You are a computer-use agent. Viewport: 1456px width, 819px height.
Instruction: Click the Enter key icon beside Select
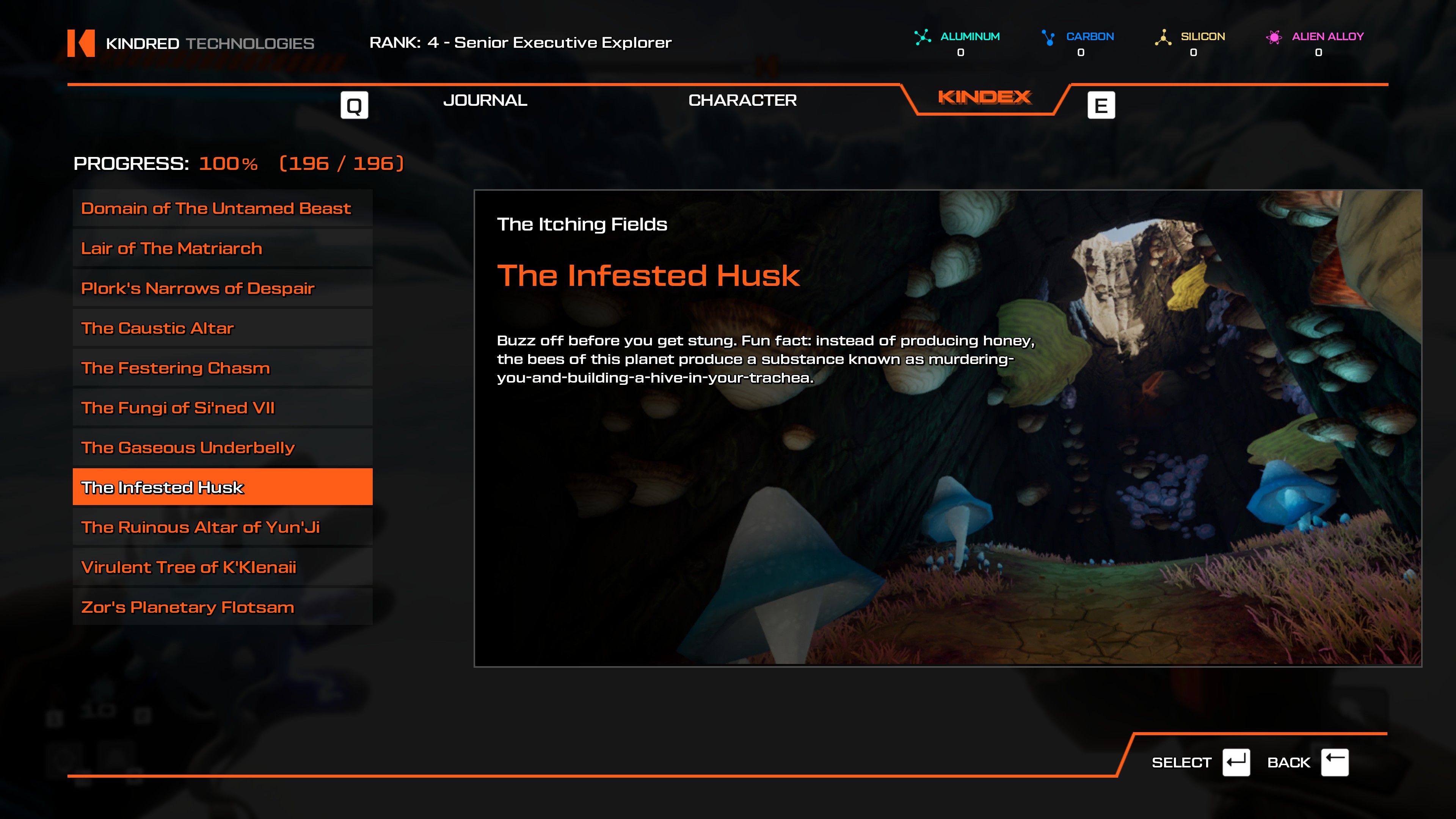[x=1236, y=763]
